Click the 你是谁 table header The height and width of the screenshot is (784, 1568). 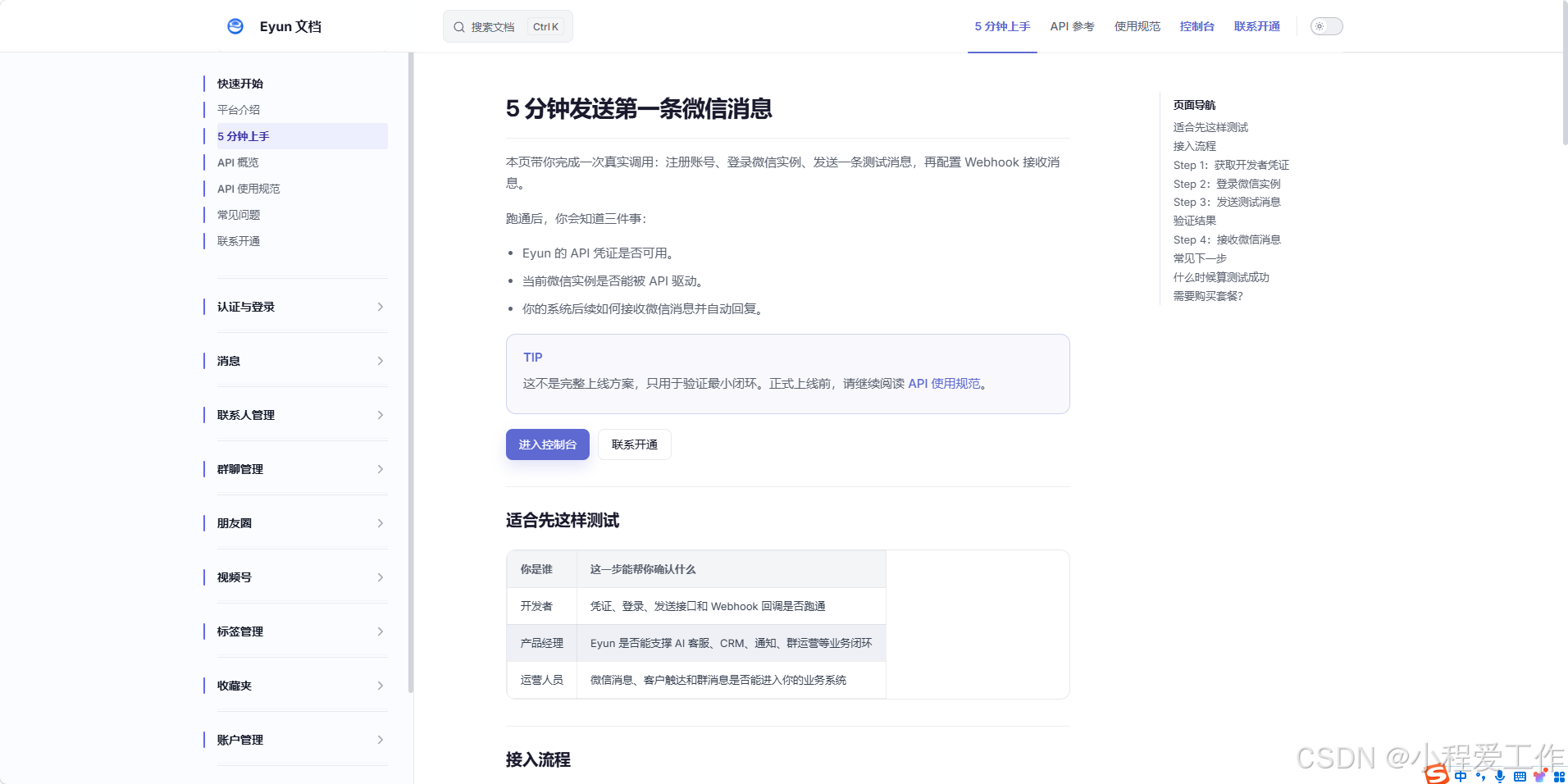[x=542, y=569]
